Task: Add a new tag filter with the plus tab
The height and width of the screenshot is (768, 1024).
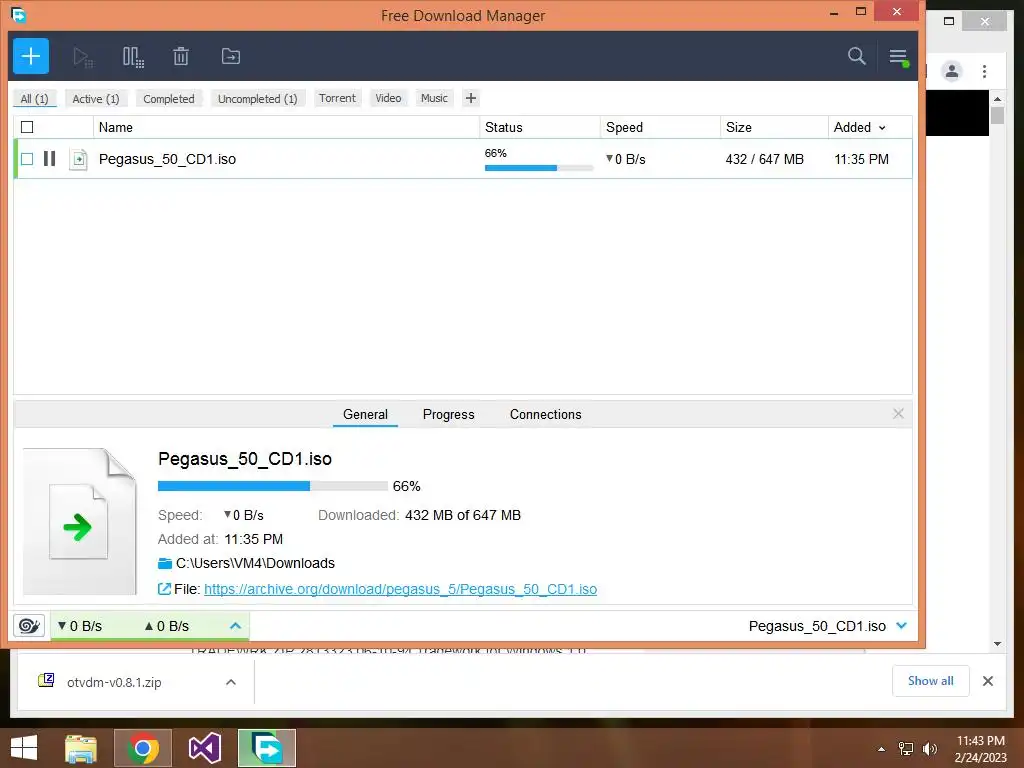Action: tap(471, 98)
